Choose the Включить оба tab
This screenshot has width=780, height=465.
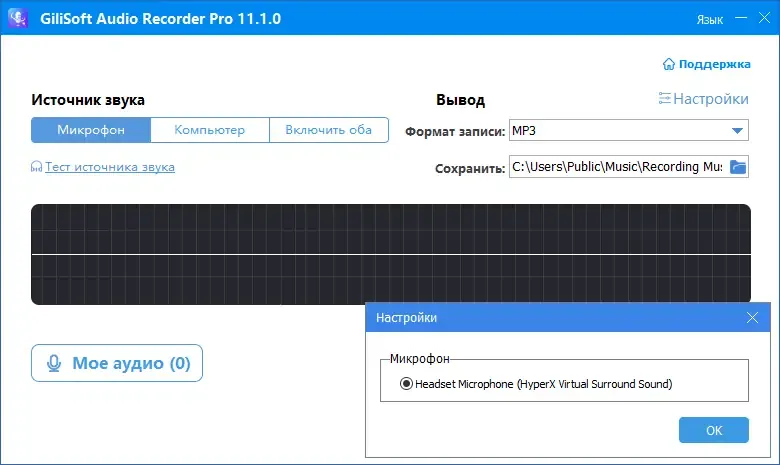329,130
